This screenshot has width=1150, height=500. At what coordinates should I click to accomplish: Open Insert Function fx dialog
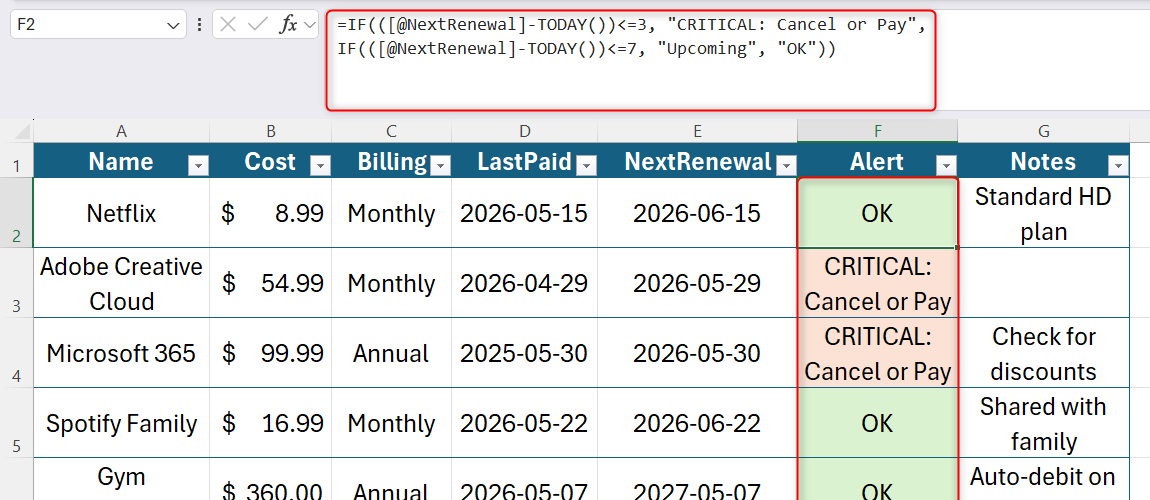288,25
